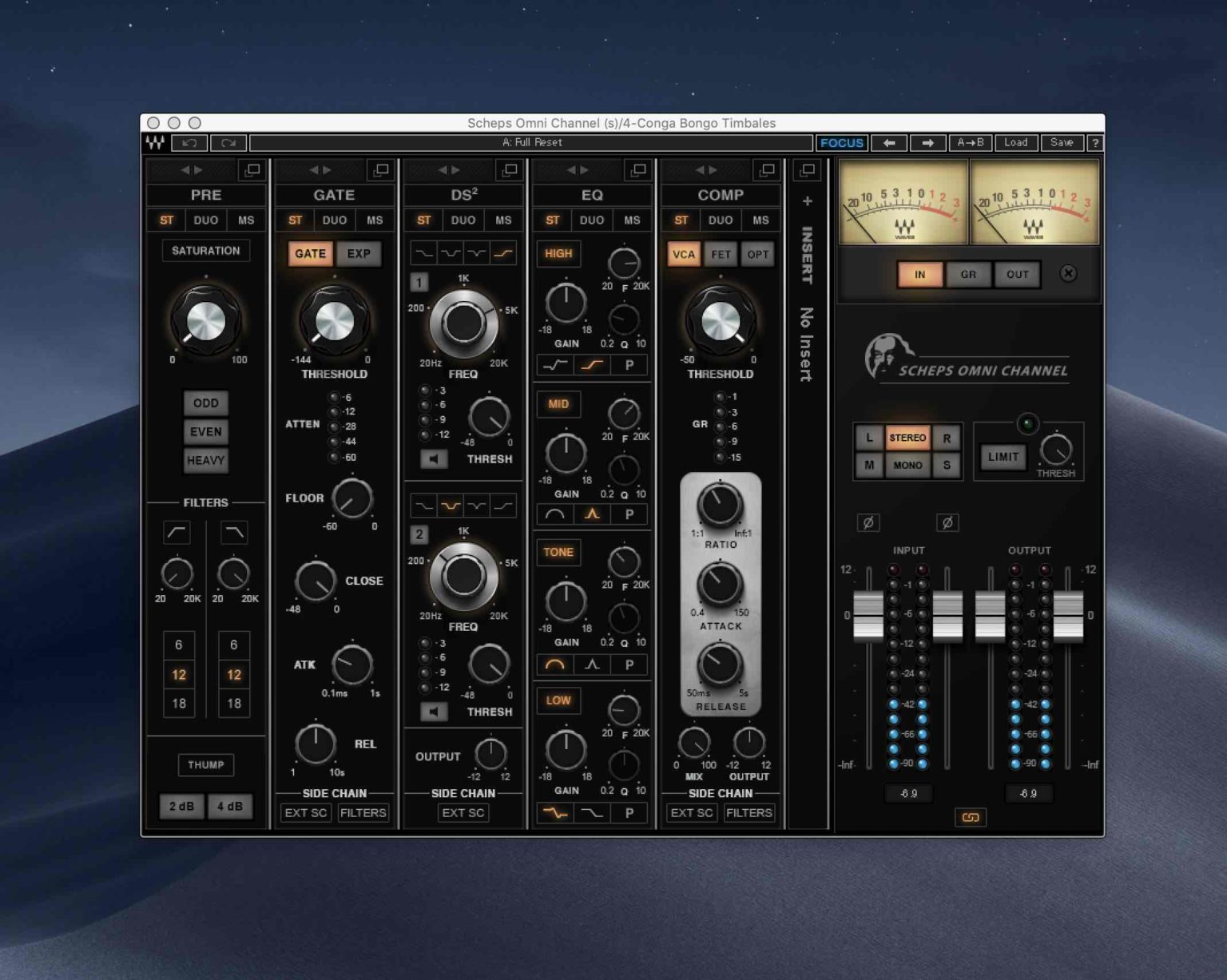Open the preset name menu bar
The image size is (1227, 980).
click(x=531, y=143)
